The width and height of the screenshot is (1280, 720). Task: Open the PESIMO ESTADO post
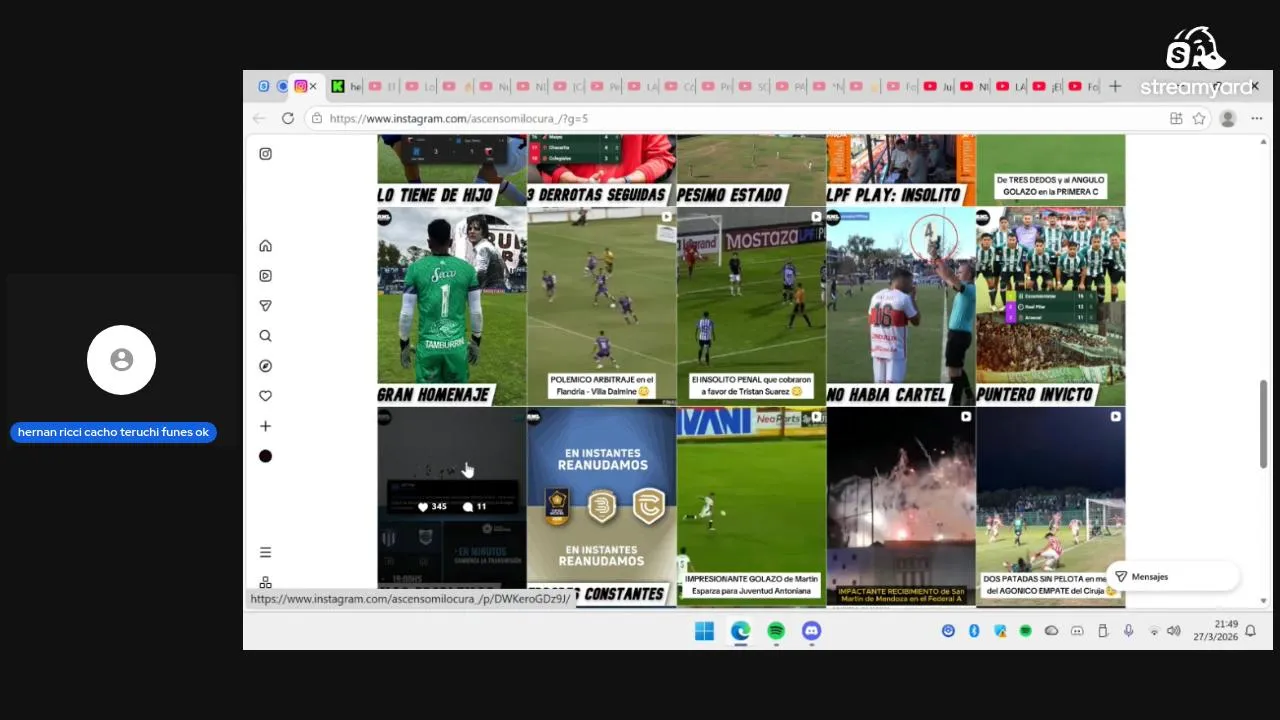point(751,170)
